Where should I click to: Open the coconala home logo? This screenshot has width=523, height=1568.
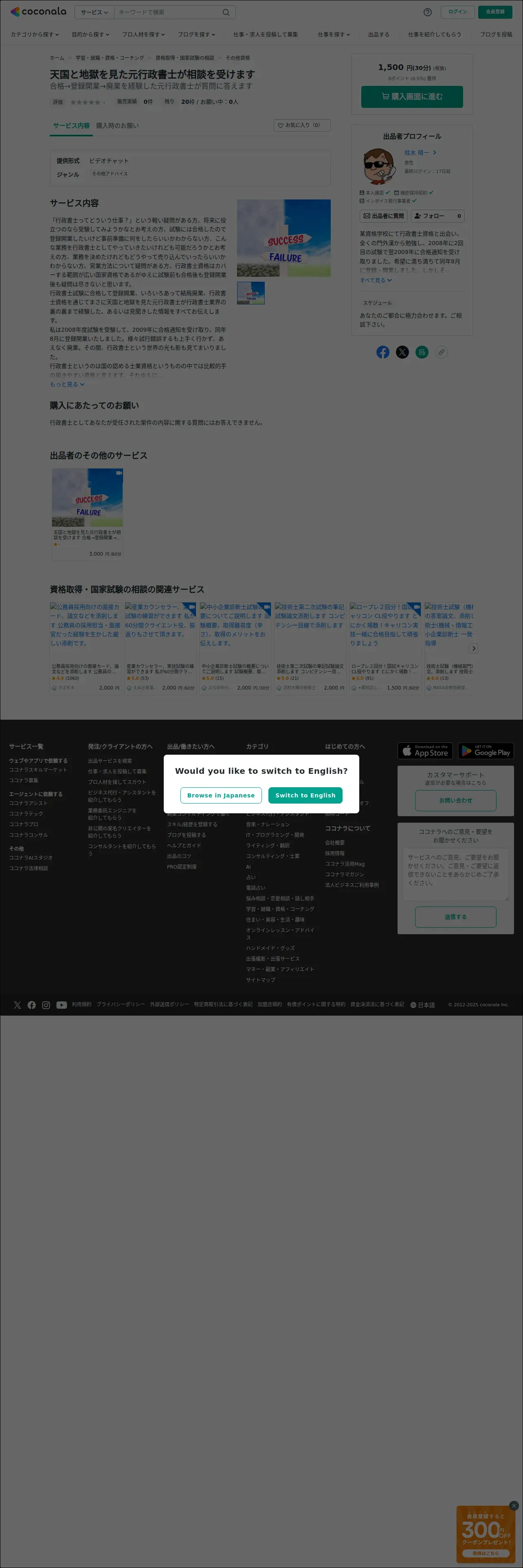tap(38, 11)
